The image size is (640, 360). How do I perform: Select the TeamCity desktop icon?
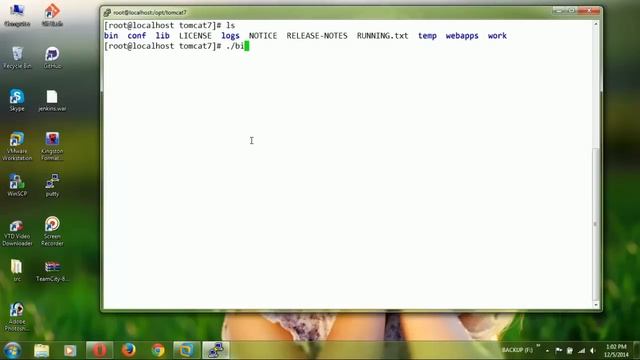coord(52,271)
